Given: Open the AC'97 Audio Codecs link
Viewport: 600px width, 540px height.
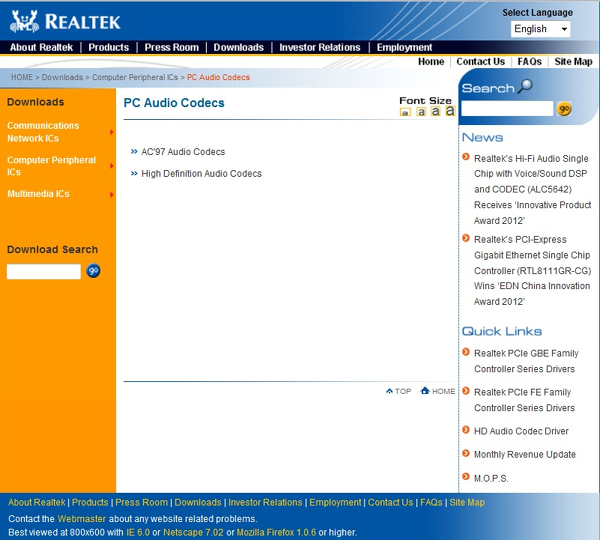Looking at the screenshot, I should pyautogui.click(x=183, y=152).
